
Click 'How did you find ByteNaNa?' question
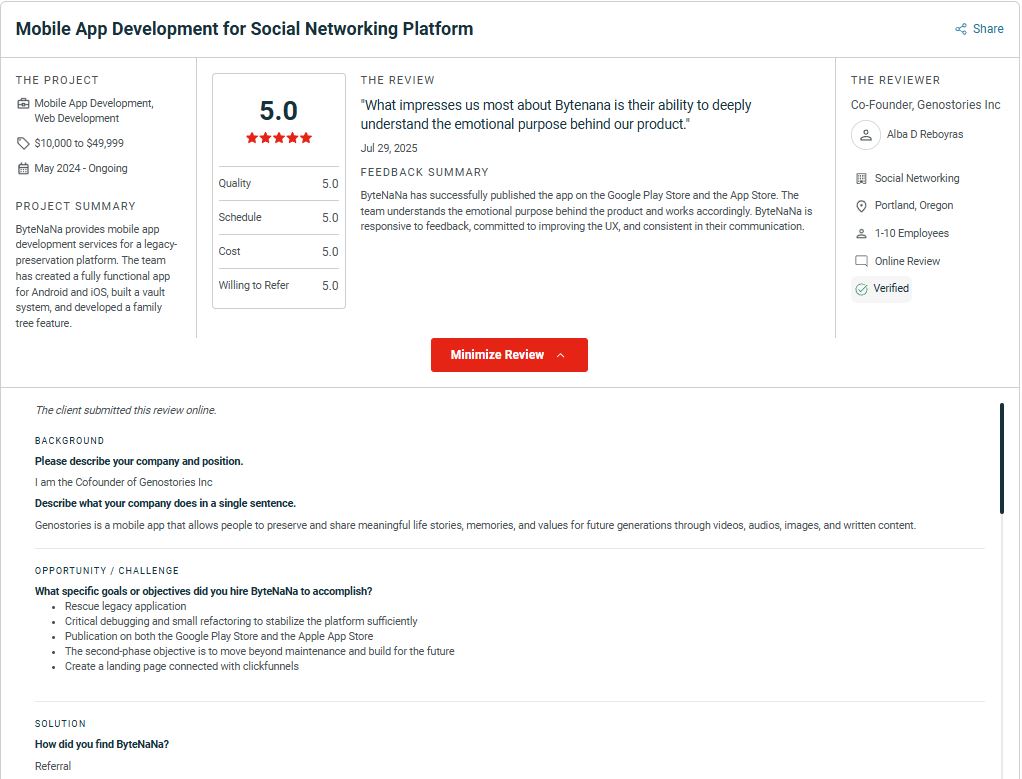tap(102, 744)
